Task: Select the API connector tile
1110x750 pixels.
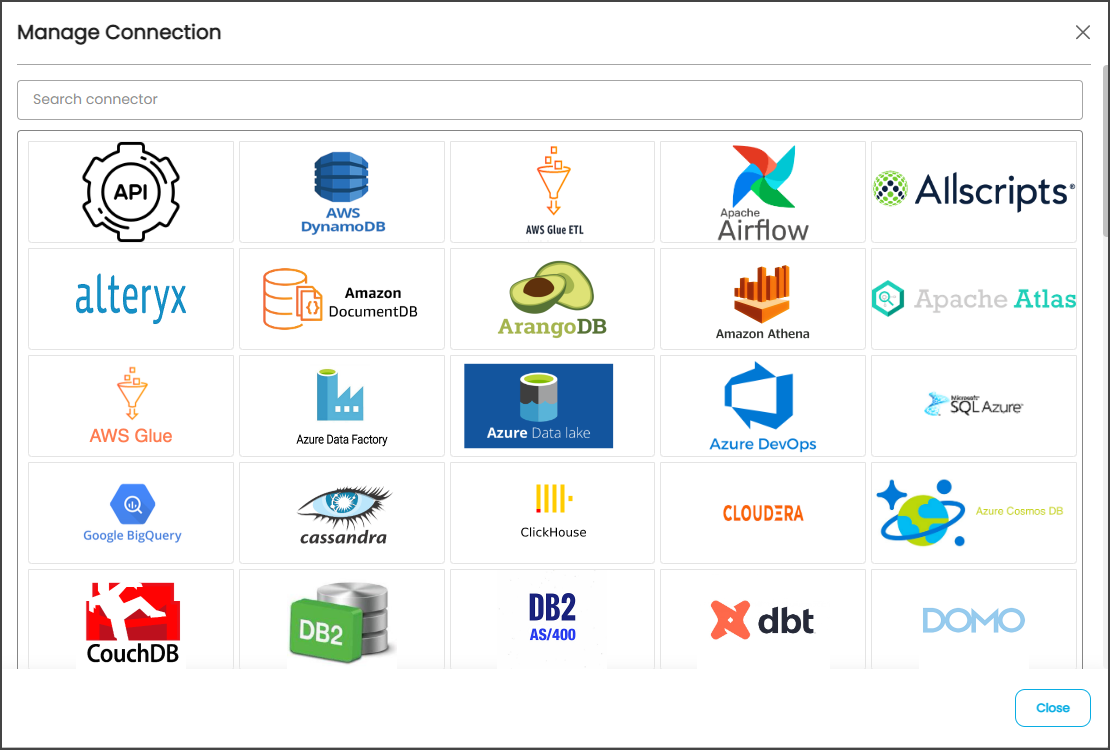Action: 131,192
